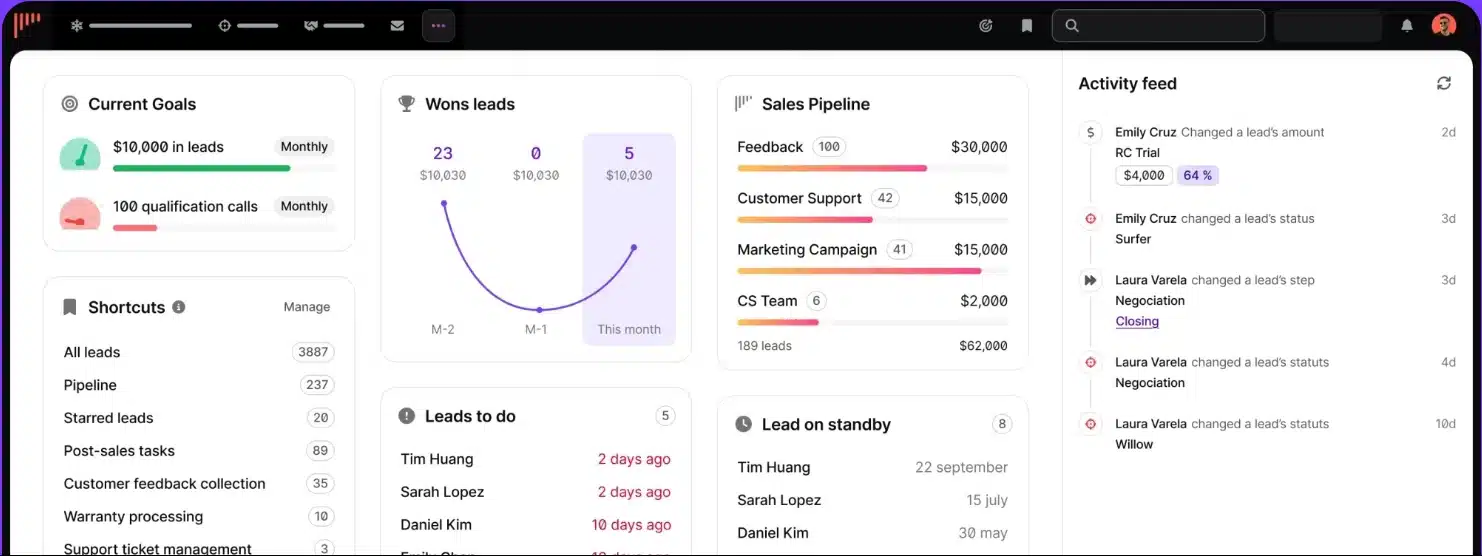Open Sarah Lopez in Leads to do
The height and width of the screenshot is (556, 1482).
(x=535, y=492)
